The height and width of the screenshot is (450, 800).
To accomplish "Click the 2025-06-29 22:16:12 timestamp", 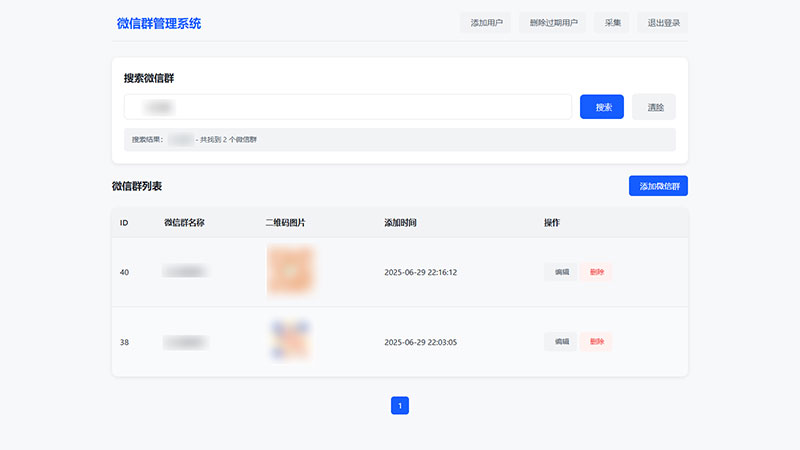I will point(420,272).
